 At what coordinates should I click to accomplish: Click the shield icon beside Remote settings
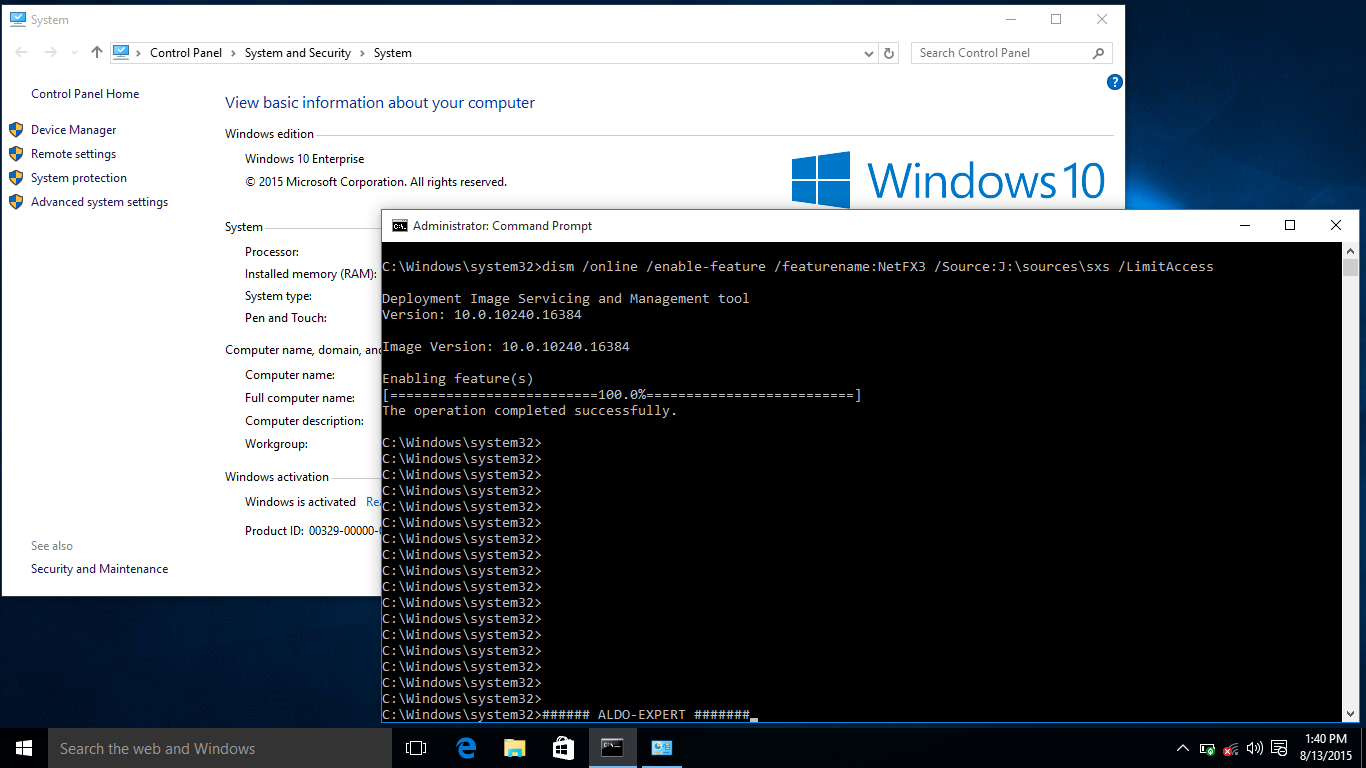(16, 154)
